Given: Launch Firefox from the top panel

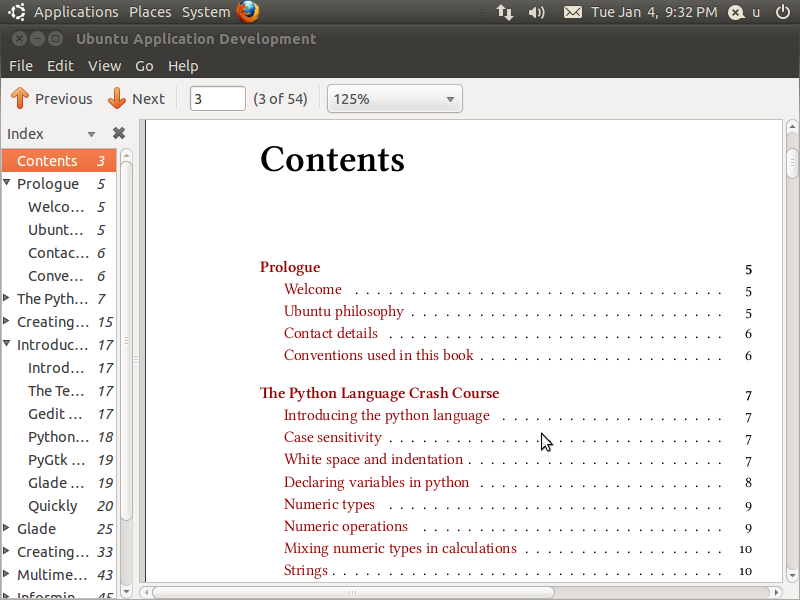Looking at the screenshot, I should 248,12.
